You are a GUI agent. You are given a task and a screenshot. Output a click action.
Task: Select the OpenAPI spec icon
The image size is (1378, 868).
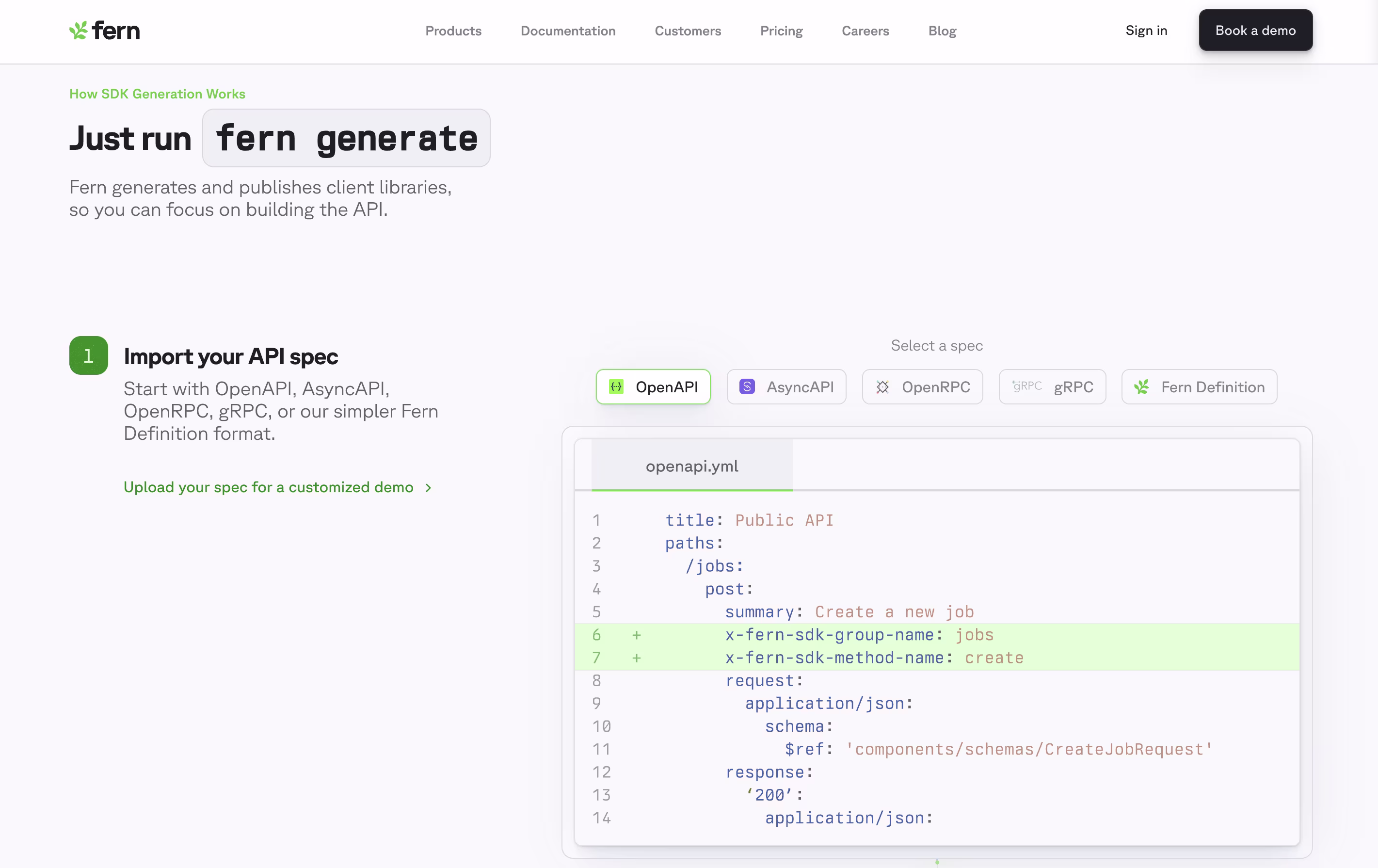(616, 387)
